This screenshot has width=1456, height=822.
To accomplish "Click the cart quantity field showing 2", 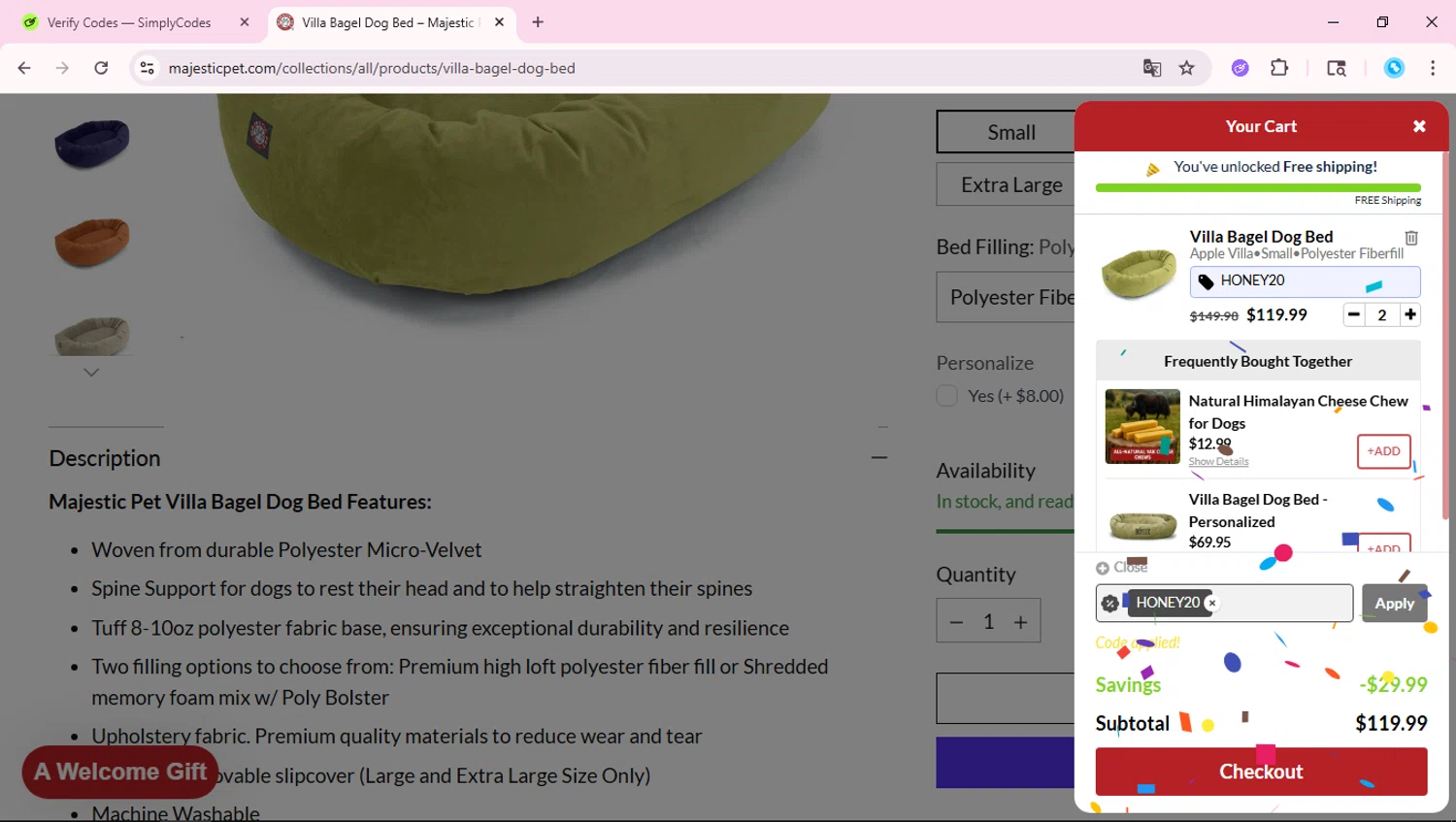I will tap(1382, 314).
